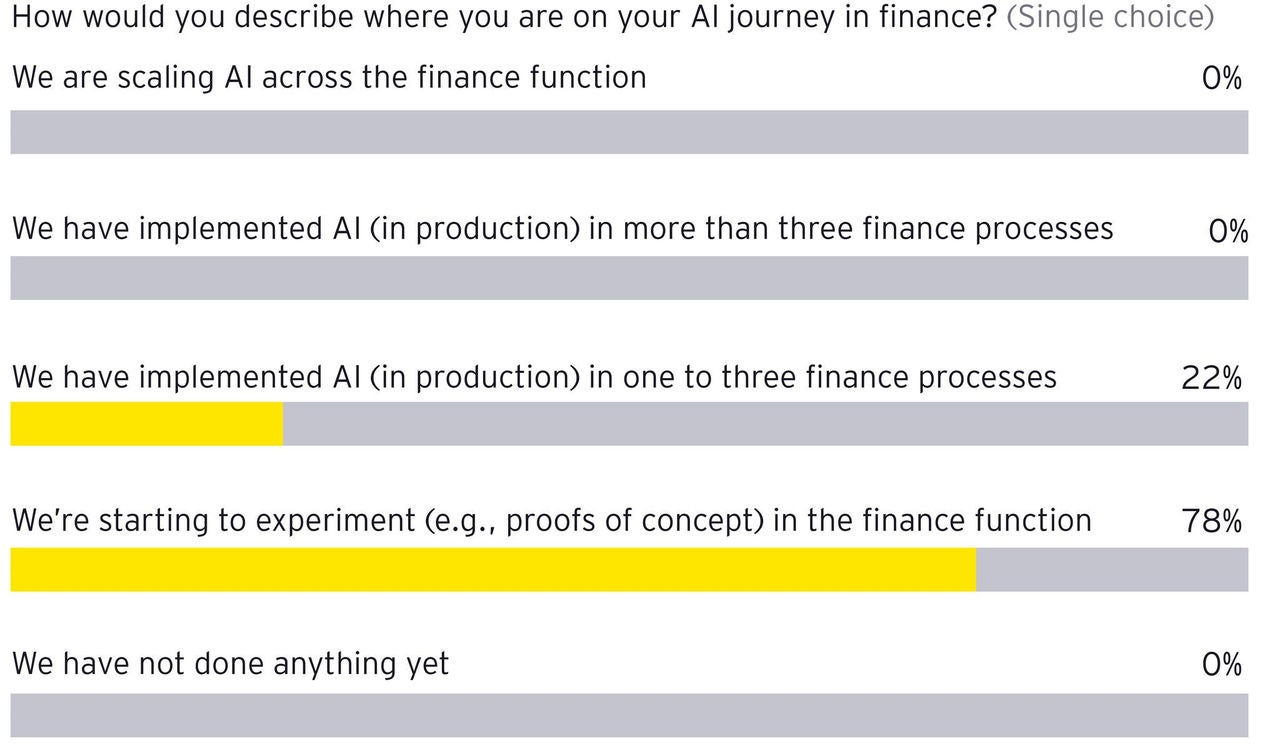Click the 0% value for more than three processes
The width and height of the screenshot is (1280, 751).
tap(1227, 232)
